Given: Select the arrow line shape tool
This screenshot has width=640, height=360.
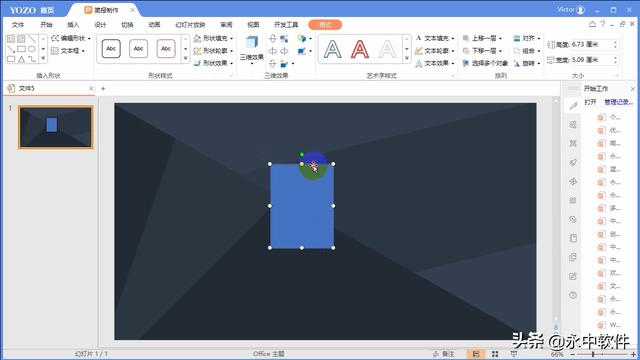Looking at the screenshot, I should 11,49.
